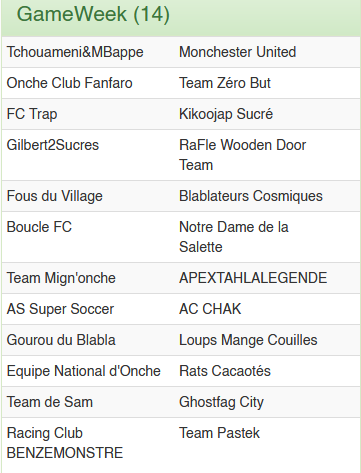Open the Tchouameni&MBappe team
This screenshot has height=473, width=361.
click(75, 52)
